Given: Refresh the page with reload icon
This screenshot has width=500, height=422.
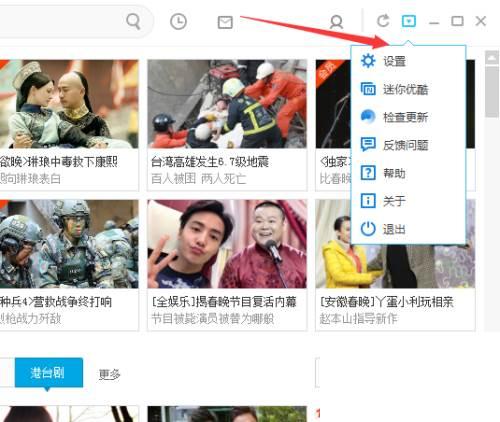Looking at the screenshot, I should [383, 21].
